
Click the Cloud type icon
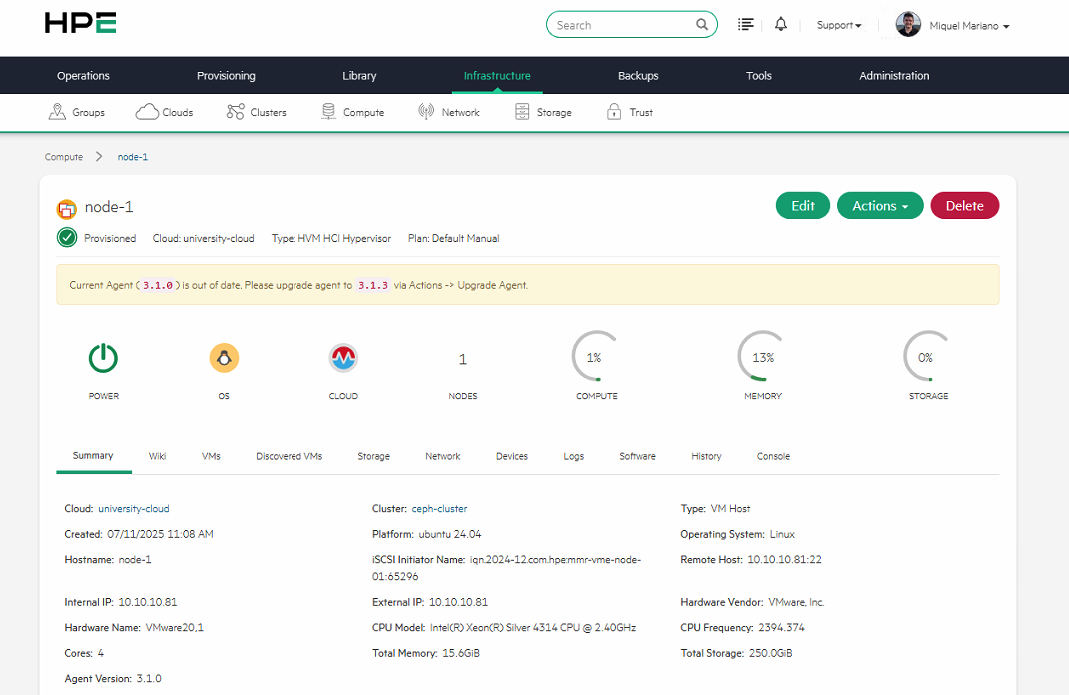click(x=343, y=358)
